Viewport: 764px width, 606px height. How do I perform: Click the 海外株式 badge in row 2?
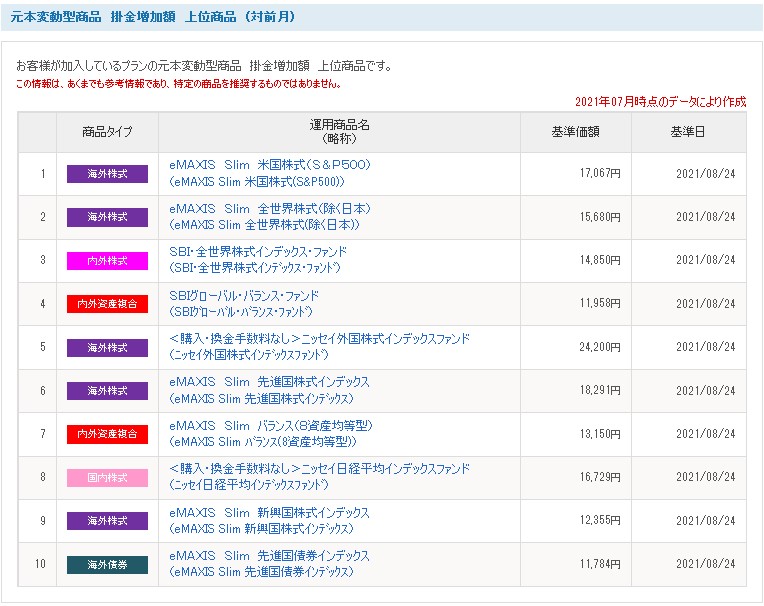(x=107, y=217)
